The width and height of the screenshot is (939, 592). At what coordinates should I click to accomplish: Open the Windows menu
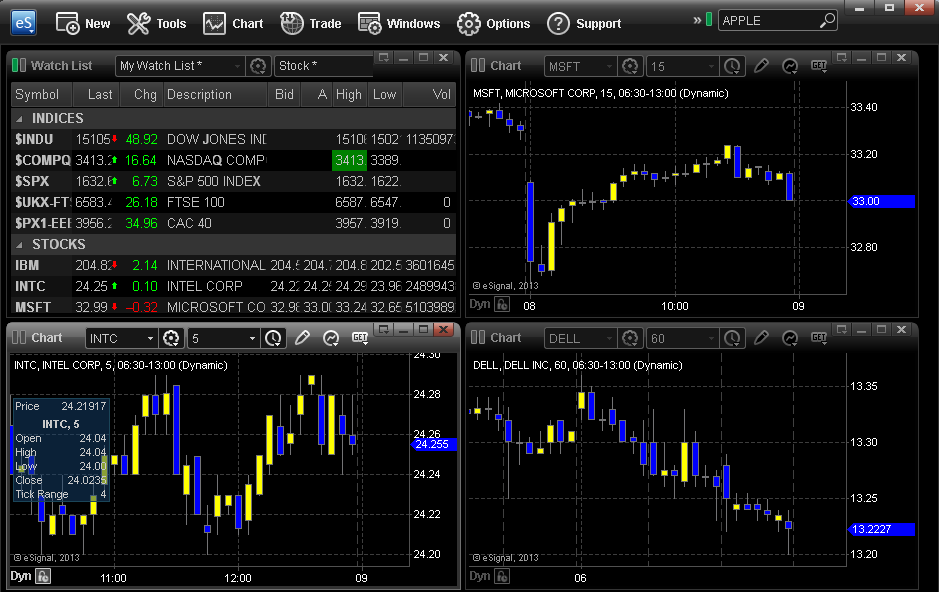click(x=398, y=24)
